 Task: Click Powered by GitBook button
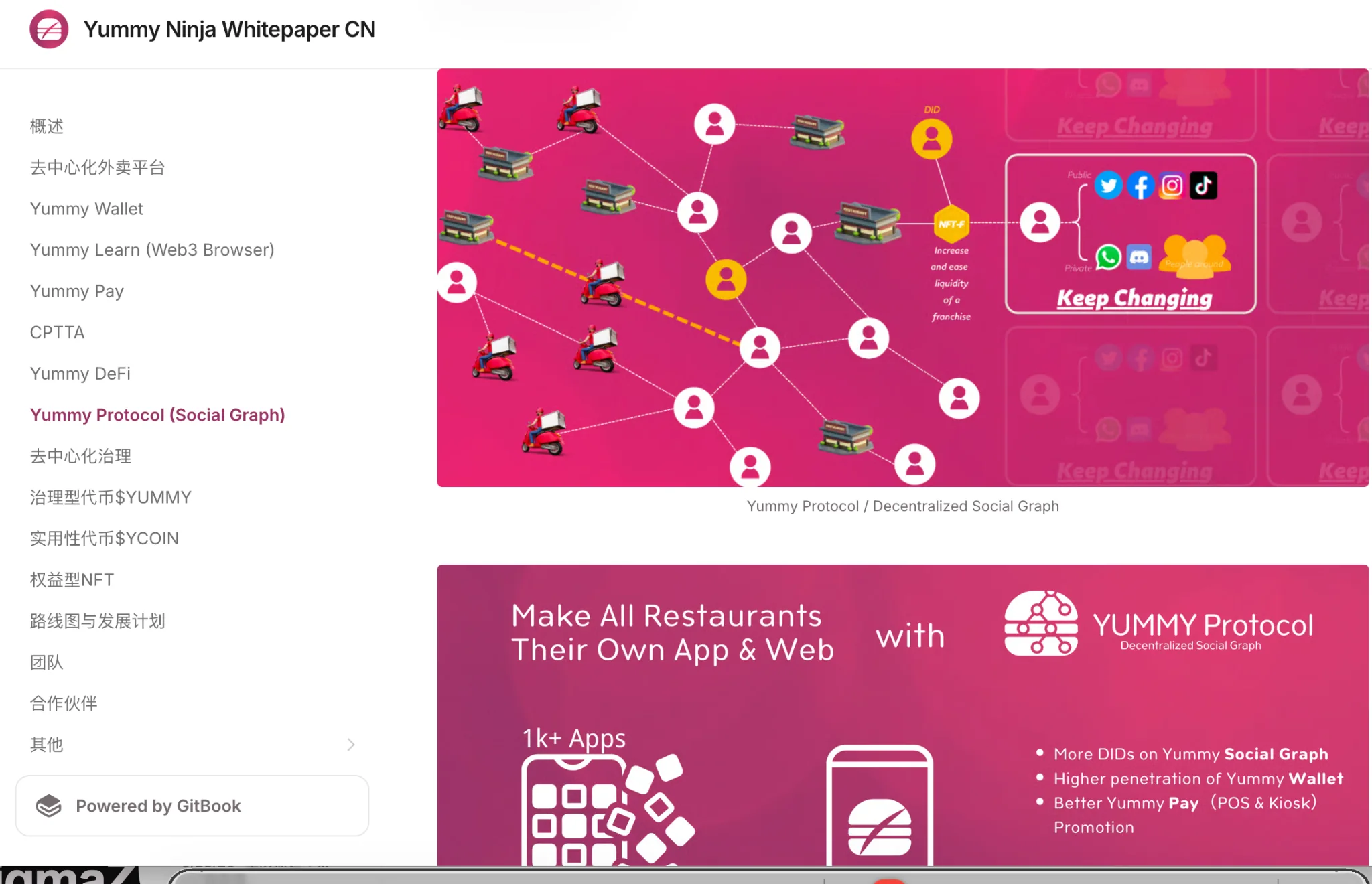(192, 806)
